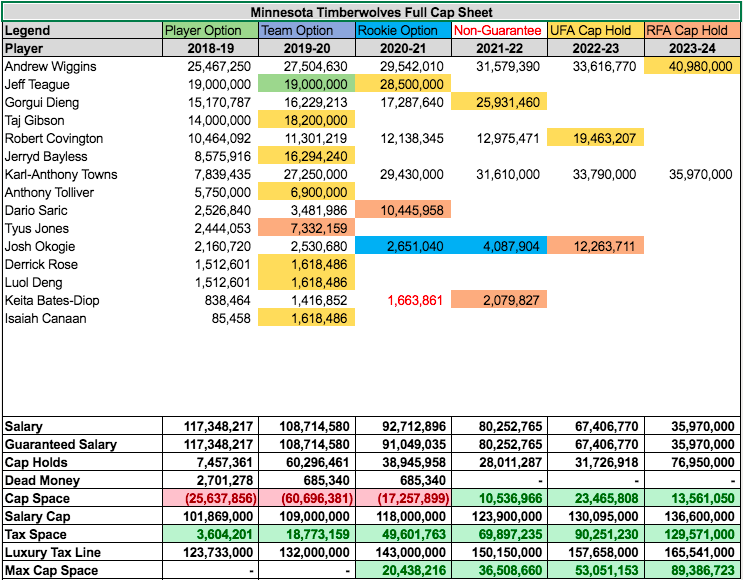The height and width of the screenshot is (580, 743).
Task: Click Saric's 10,445,958 RFA cap hold cell
Action: [x=403, y=210]
